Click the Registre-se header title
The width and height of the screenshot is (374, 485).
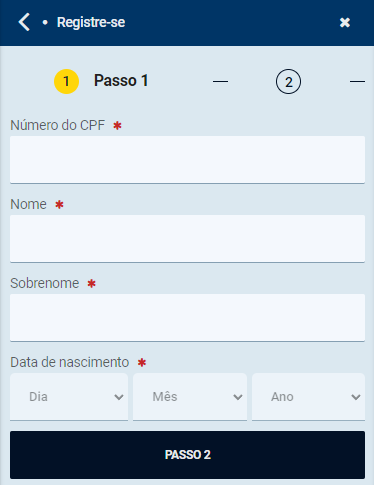pyautogui.click(x=91, y=22)
